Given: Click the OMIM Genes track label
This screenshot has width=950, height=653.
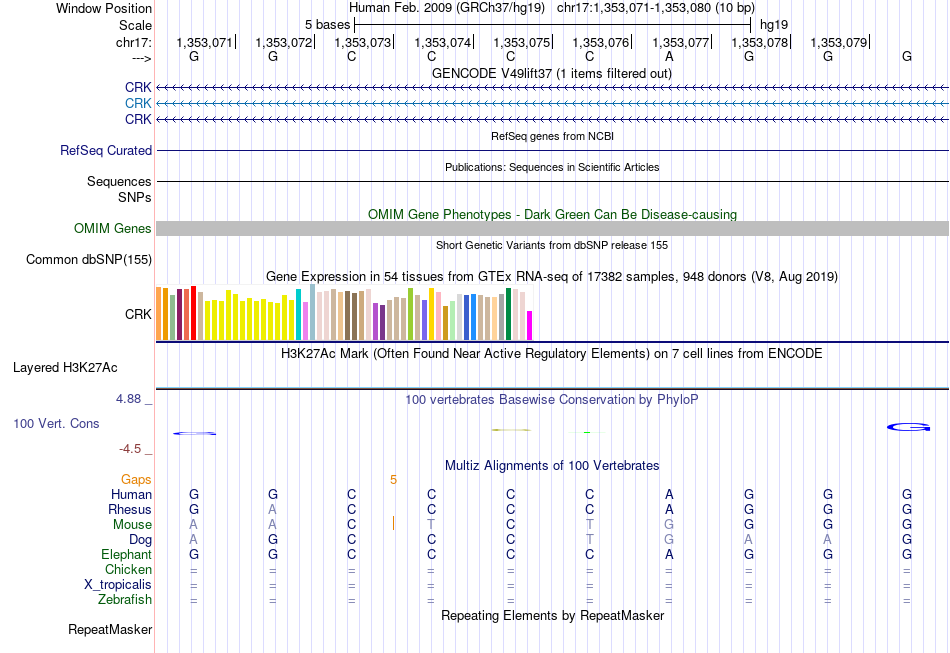Looking at the screenshot, I should click(113, 228).
